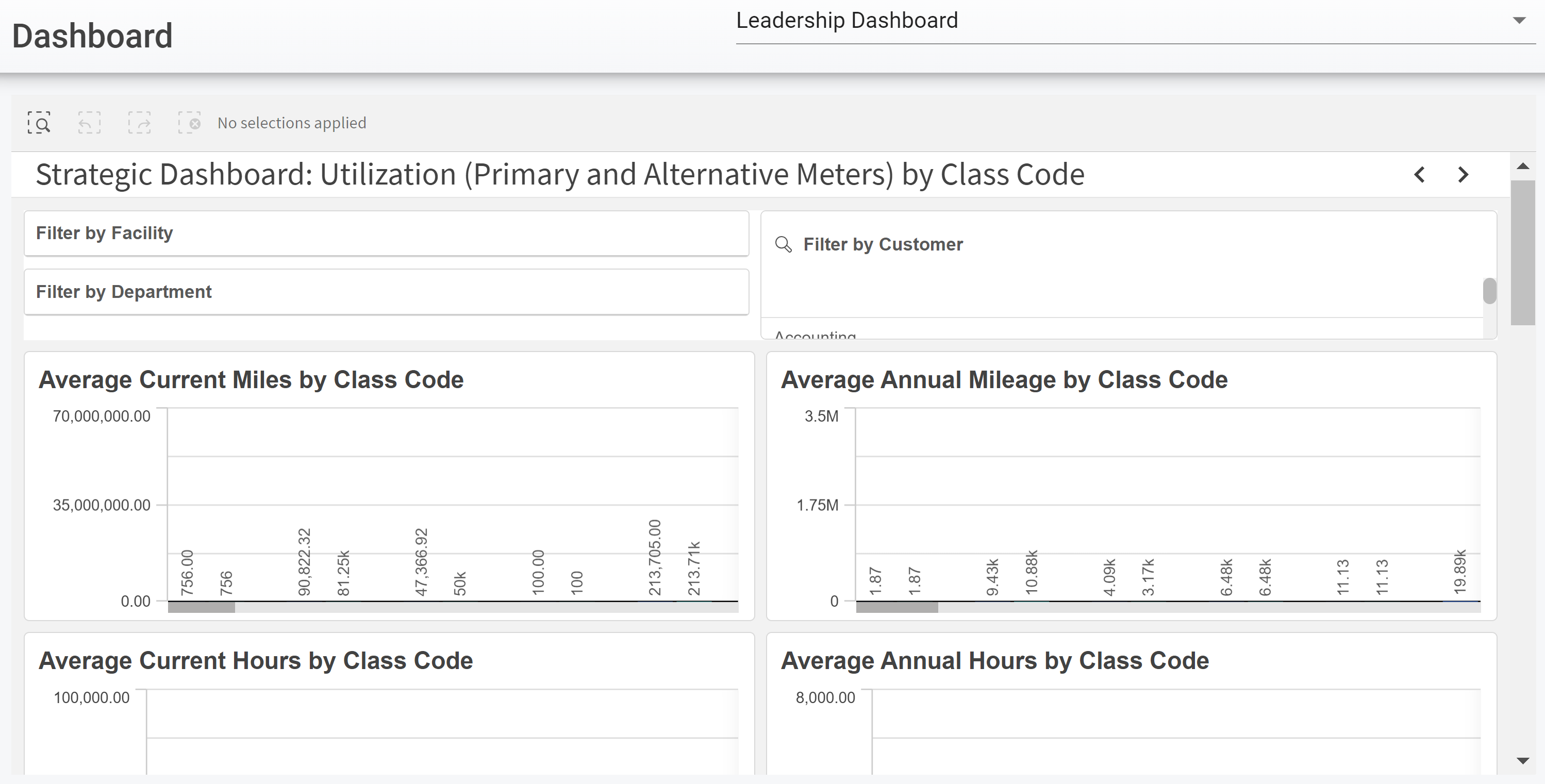Click Average Annual Mileage chart scrollbar thumb
The image size is (1545, 784).
pos(896,608)
